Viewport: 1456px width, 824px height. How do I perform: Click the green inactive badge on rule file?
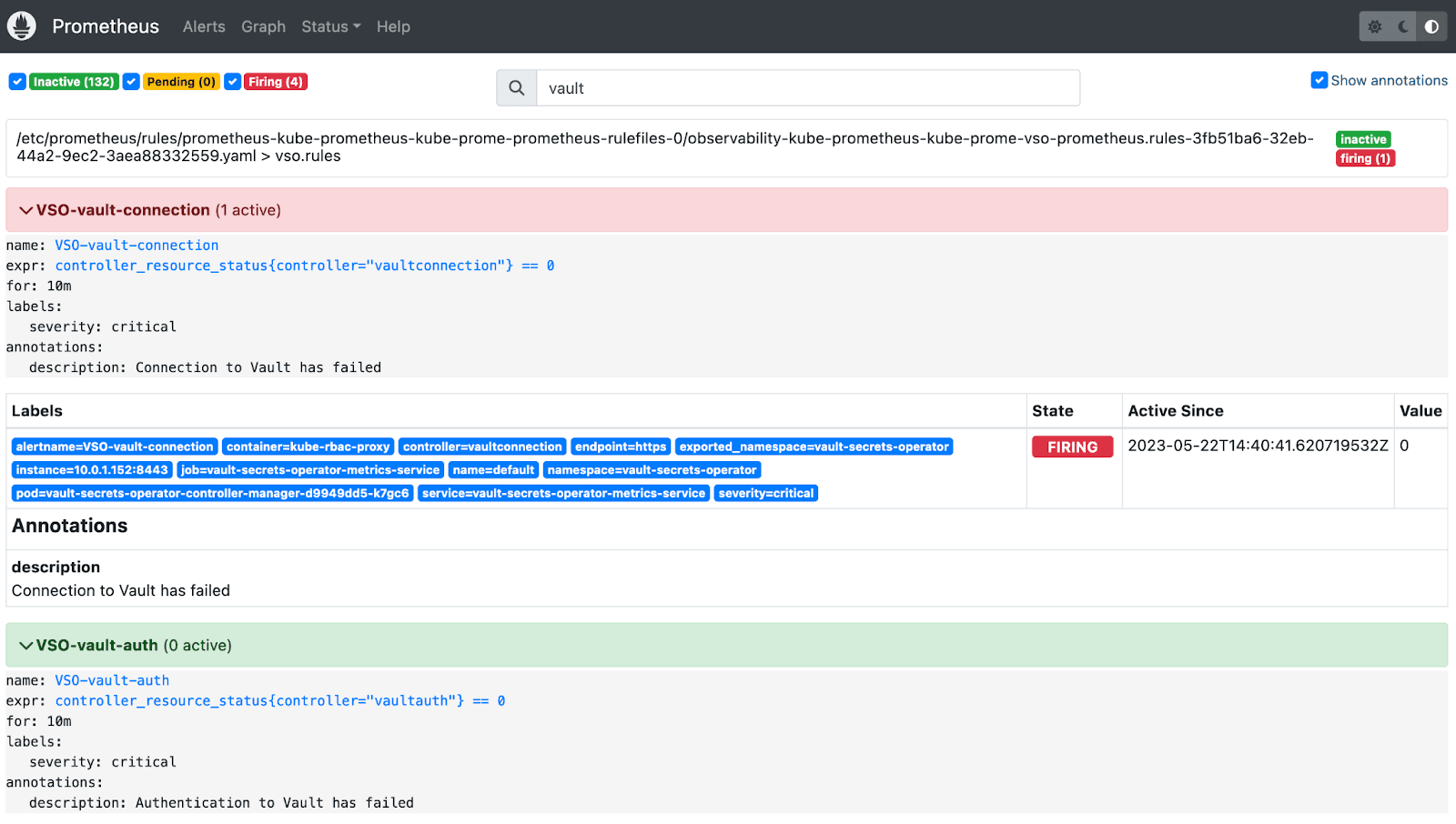click(x=1362, y=139)
